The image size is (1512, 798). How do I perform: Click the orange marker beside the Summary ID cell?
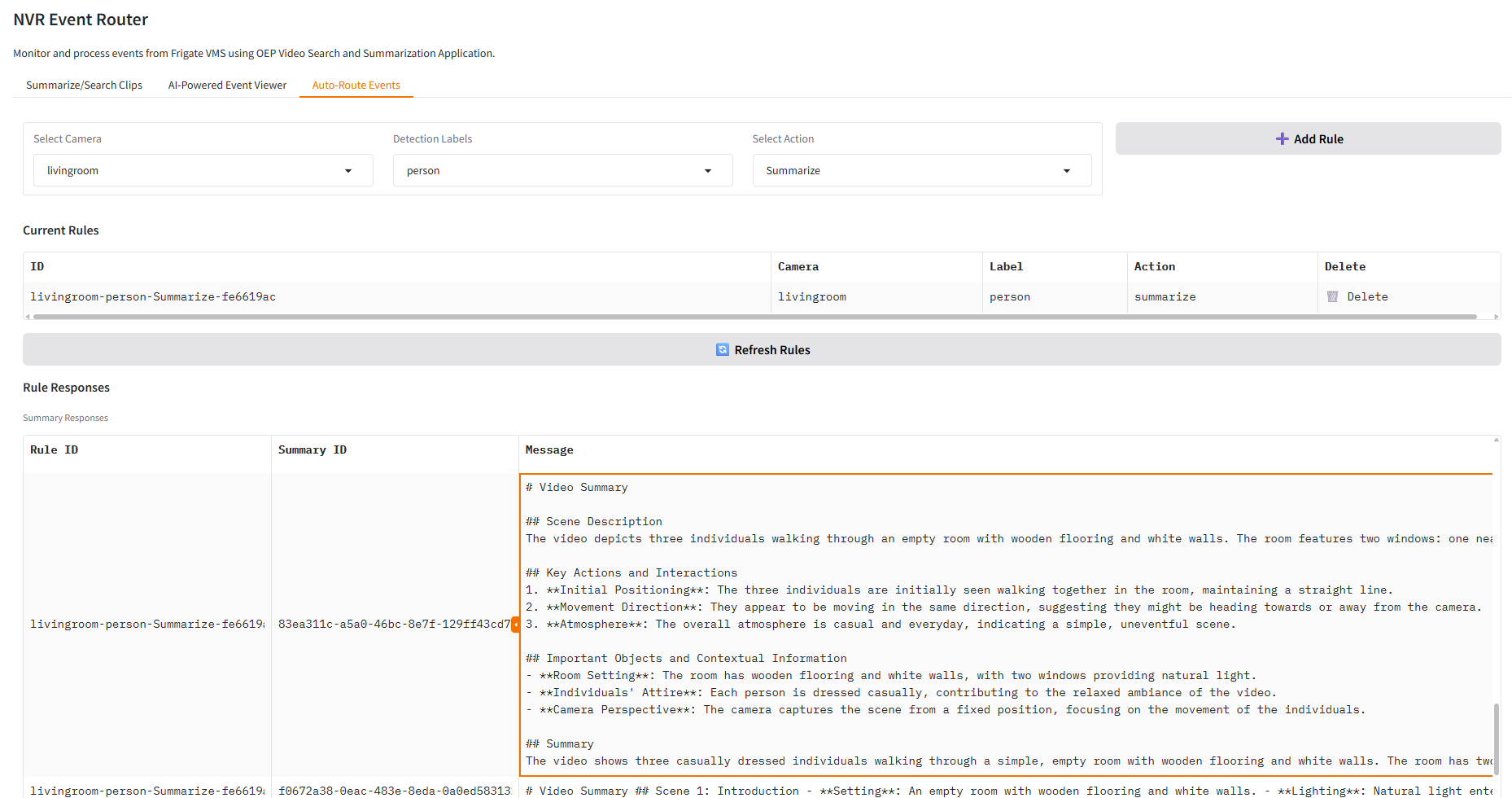click(x=515, y=625)
